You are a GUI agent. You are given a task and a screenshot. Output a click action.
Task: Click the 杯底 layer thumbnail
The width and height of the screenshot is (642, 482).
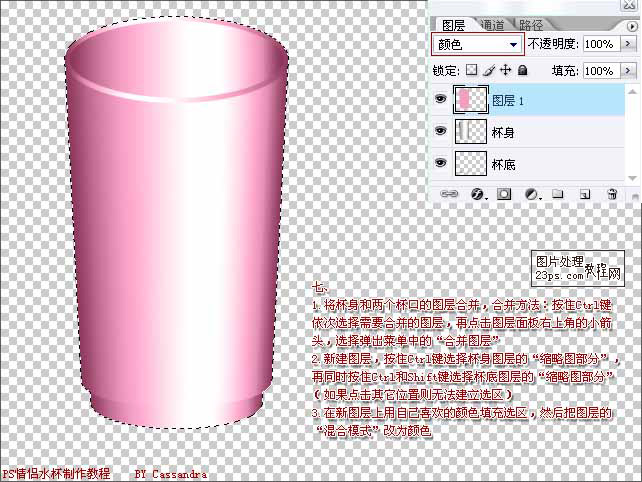pos(471,164)
